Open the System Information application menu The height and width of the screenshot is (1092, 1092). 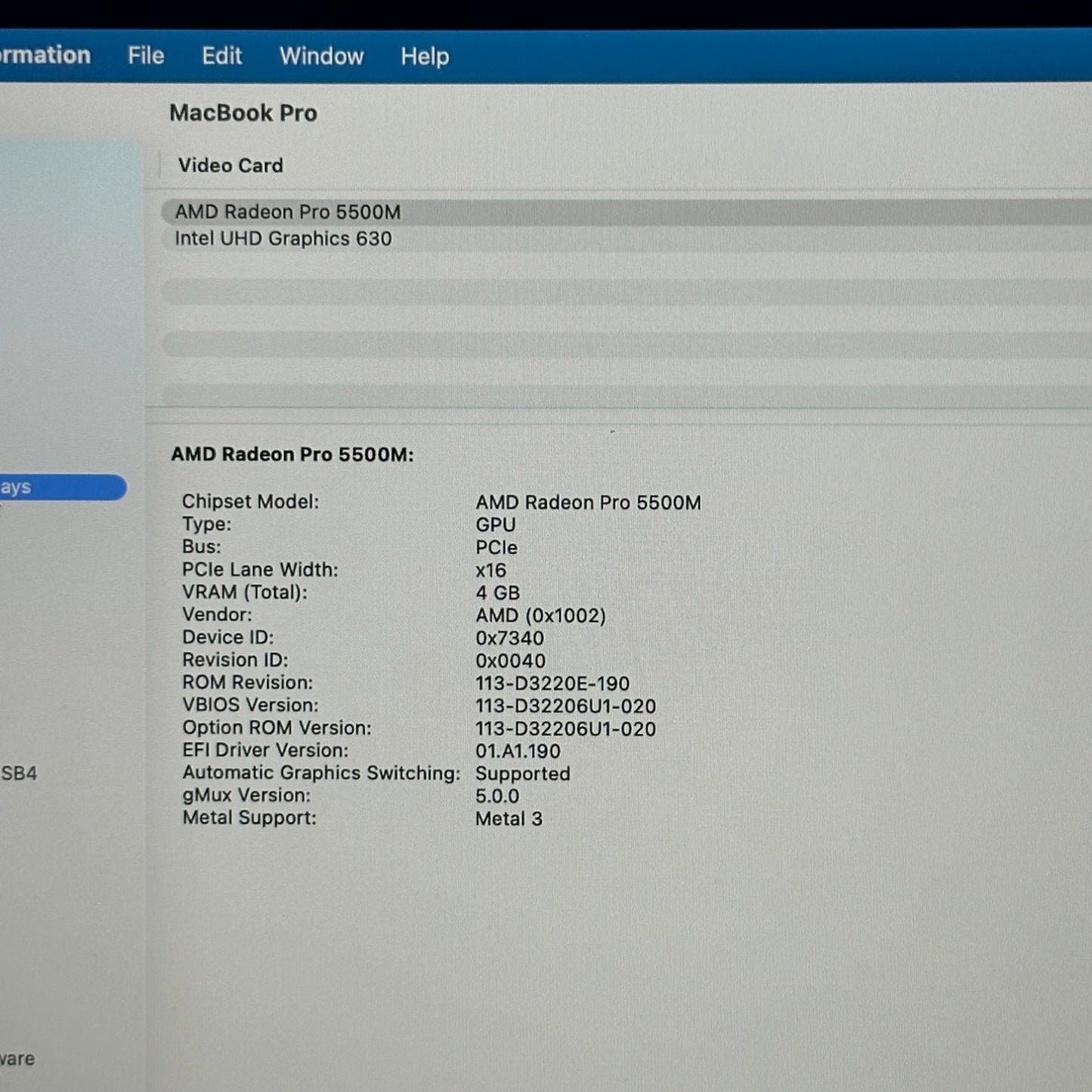(x=45, y=56)
